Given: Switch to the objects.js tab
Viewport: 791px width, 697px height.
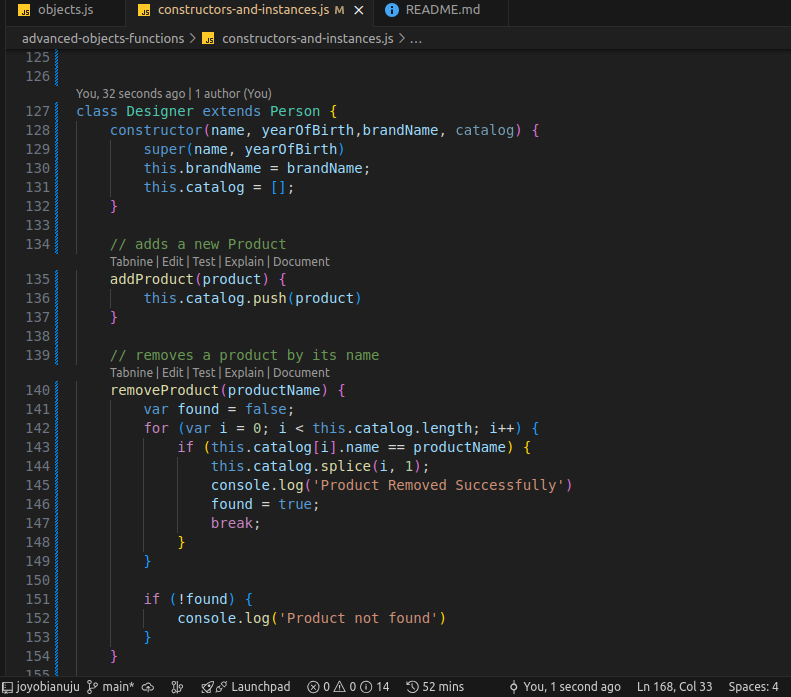Looking at the screenshot, I should pyautogui.click(x=65, y=10).
